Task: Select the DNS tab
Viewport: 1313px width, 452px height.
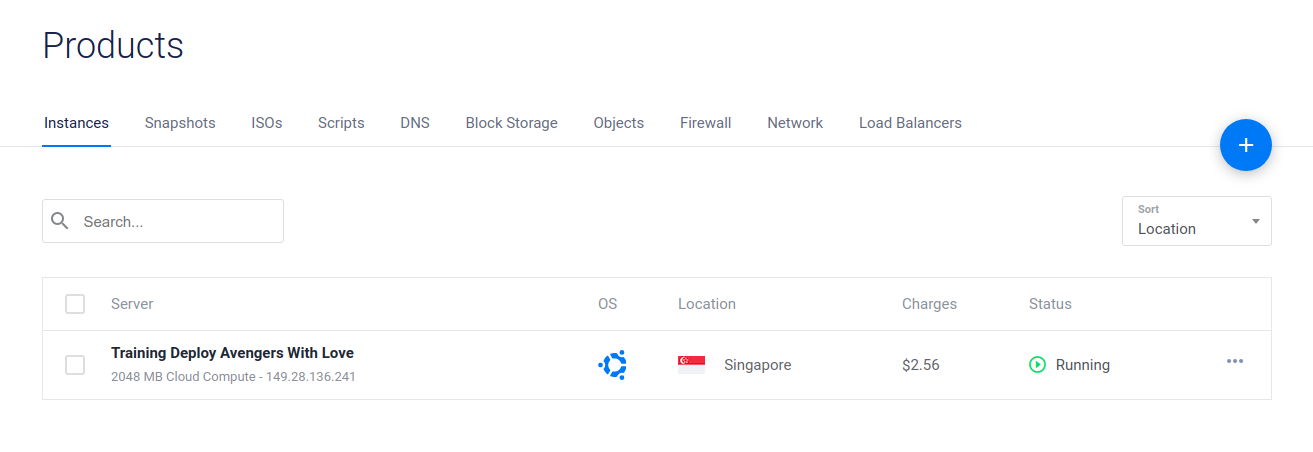Action: 415,123
